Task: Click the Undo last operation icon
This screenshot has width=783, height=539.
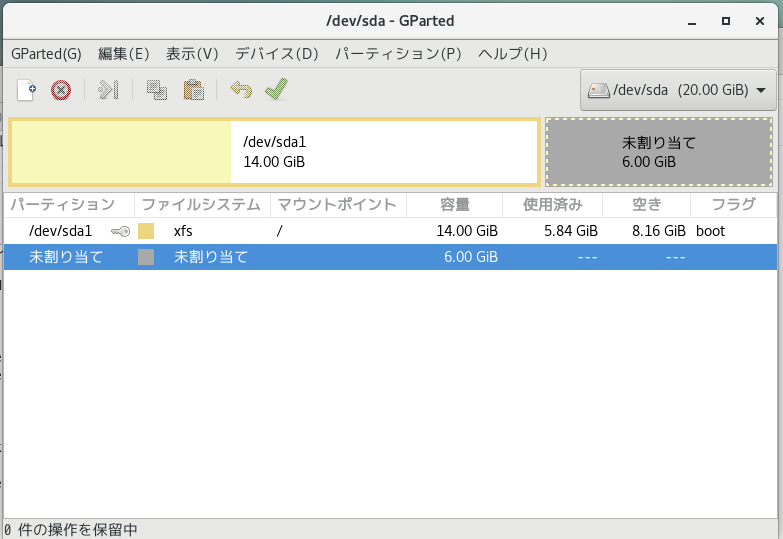Action: (x=241, y=90)
